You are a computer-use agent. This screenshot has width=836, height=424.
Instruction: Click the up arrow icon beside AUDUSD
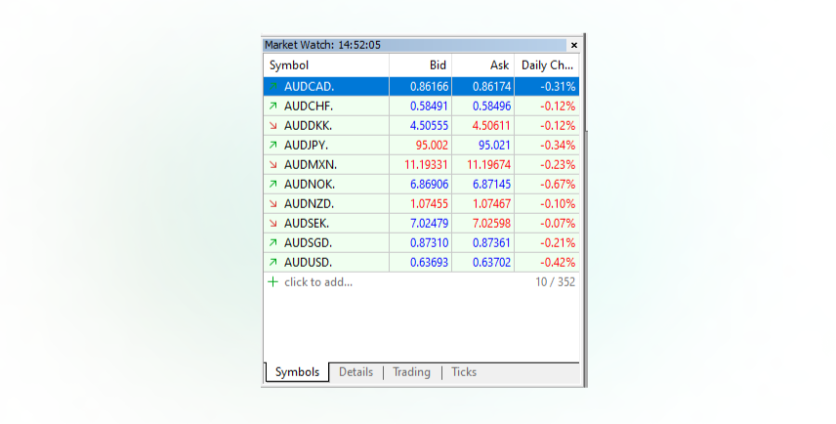point(272,262)
